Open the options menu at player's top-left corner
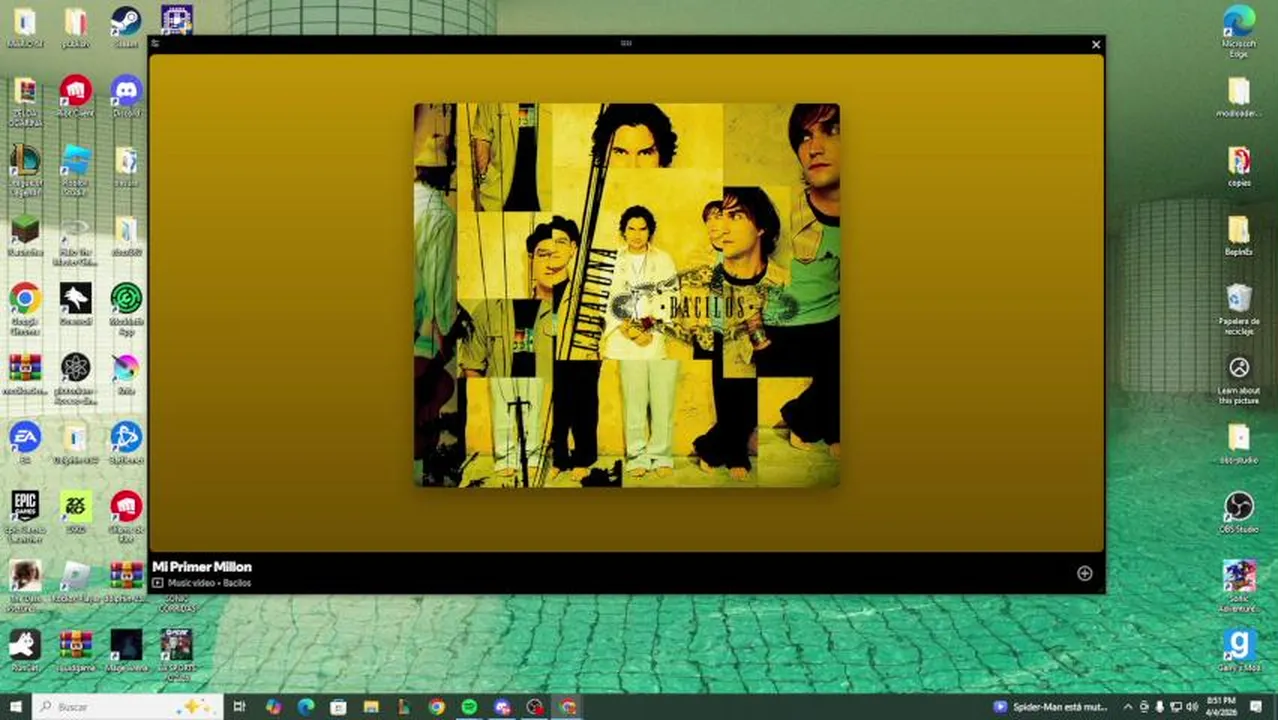The image size is (1278, 720). click(x=155, y=44)
